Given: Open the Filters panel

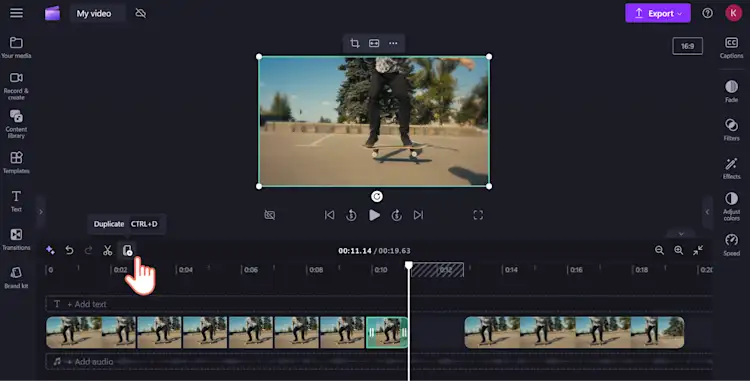Looking at the screenshot, I should (x=731, y=129).
